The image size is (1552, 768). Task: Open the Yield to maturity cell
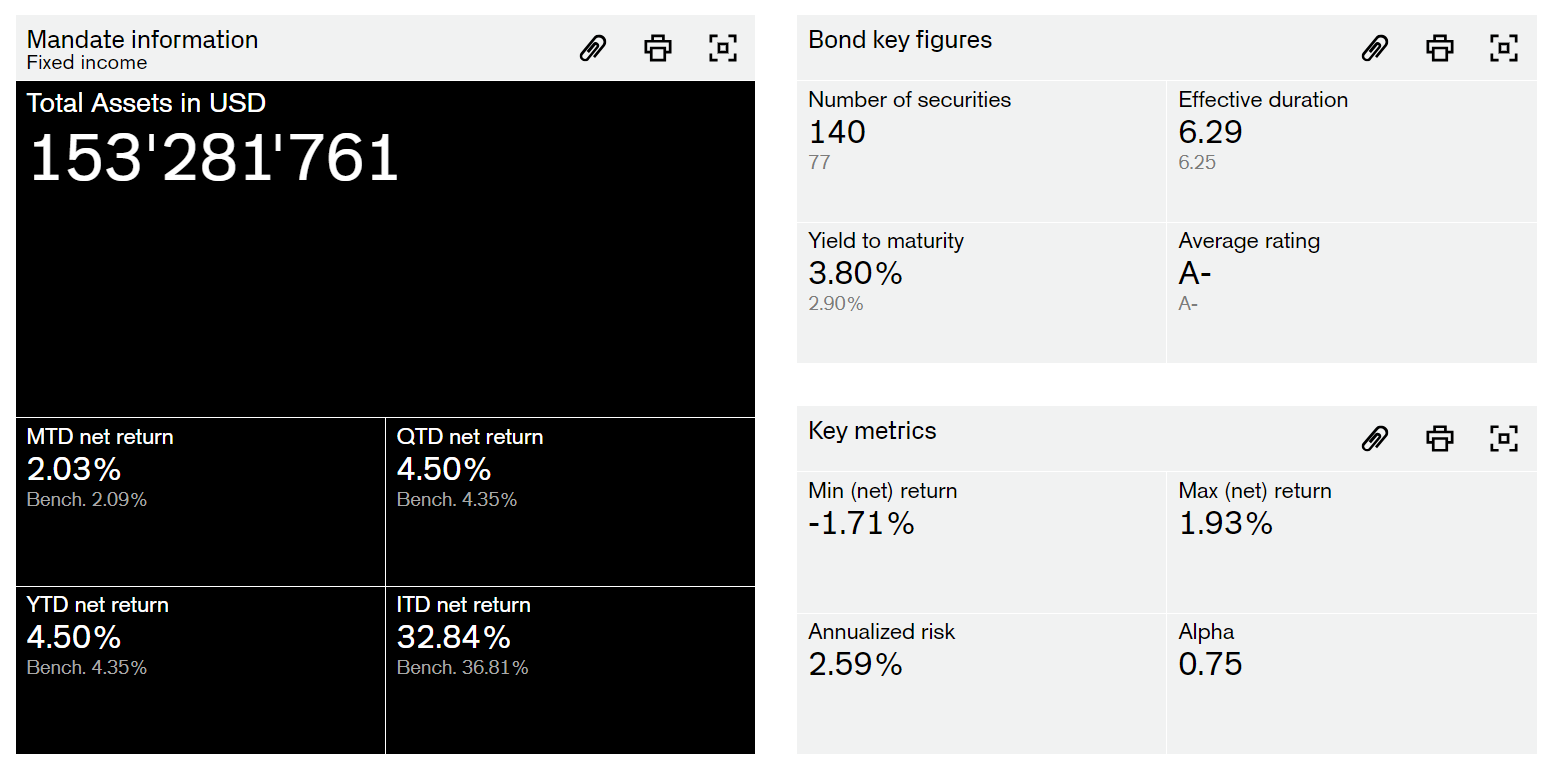coord(981,292)
